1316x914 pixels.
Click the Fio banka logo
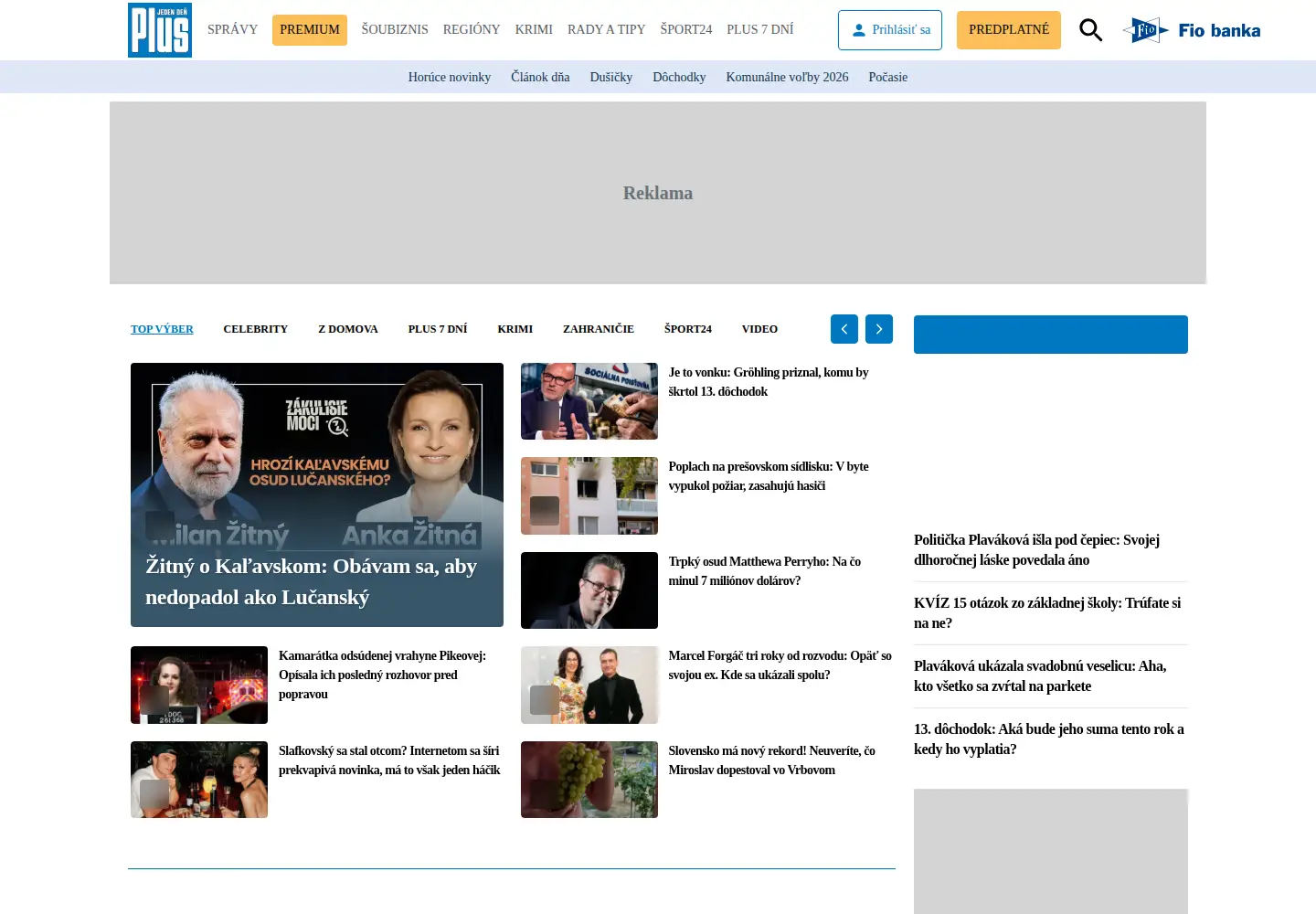pyautogui.click(x=1192, y=30)
